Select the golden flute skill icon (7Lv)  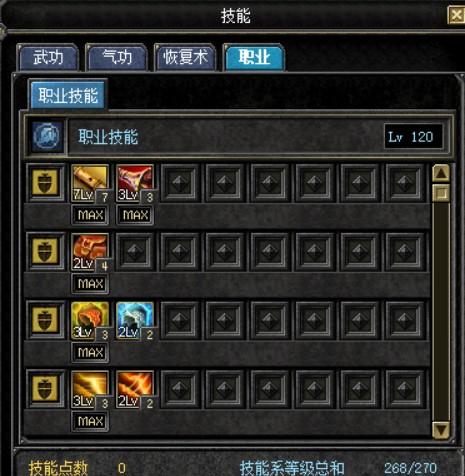90,183
